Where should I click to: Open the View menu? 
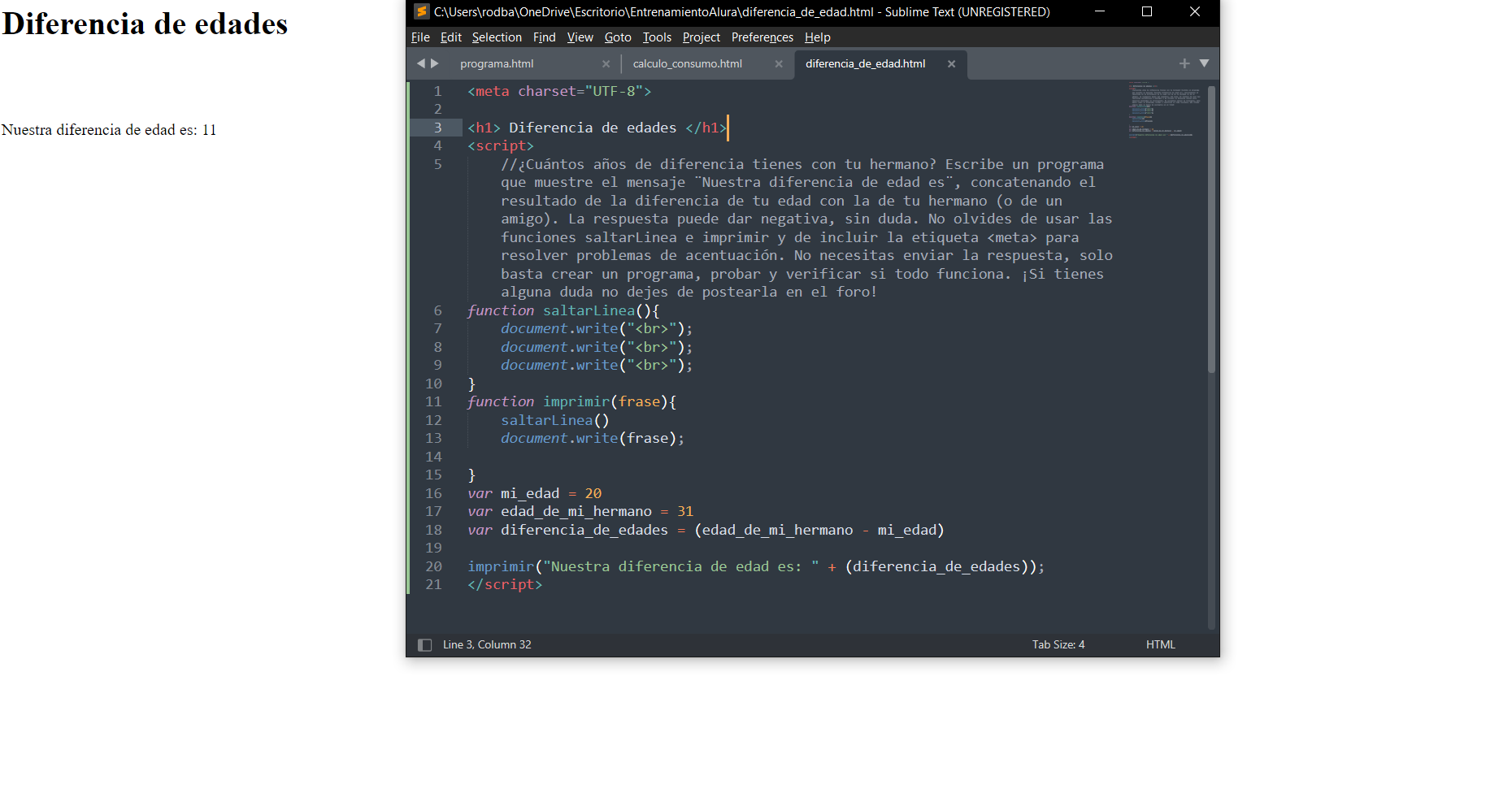point(580,37)
